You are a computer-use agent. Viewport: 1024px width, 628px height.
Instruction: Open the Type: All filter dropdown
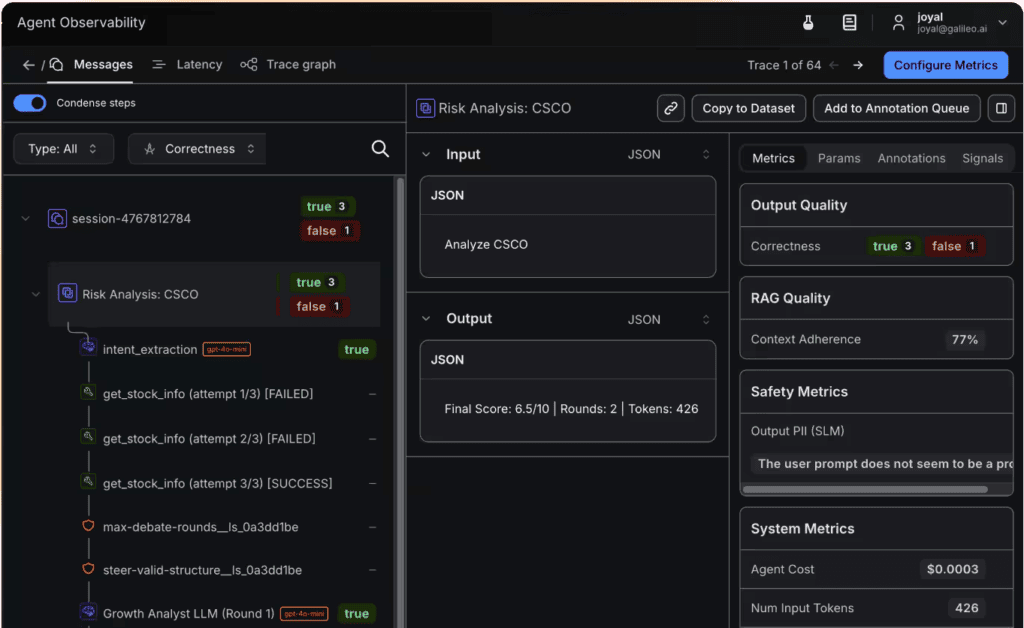pos(63,149)
